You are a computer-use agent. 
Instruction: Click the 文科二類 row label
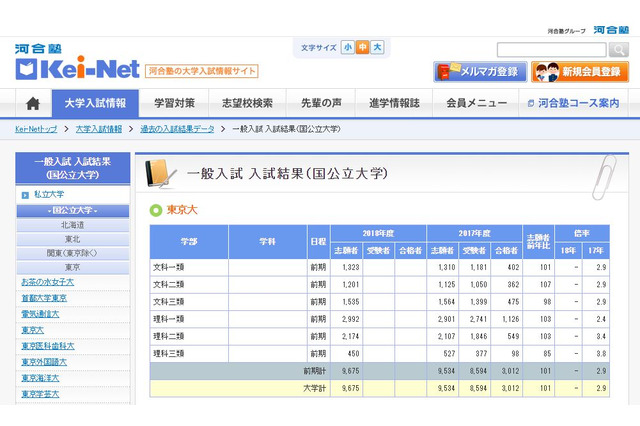(169, 284)
